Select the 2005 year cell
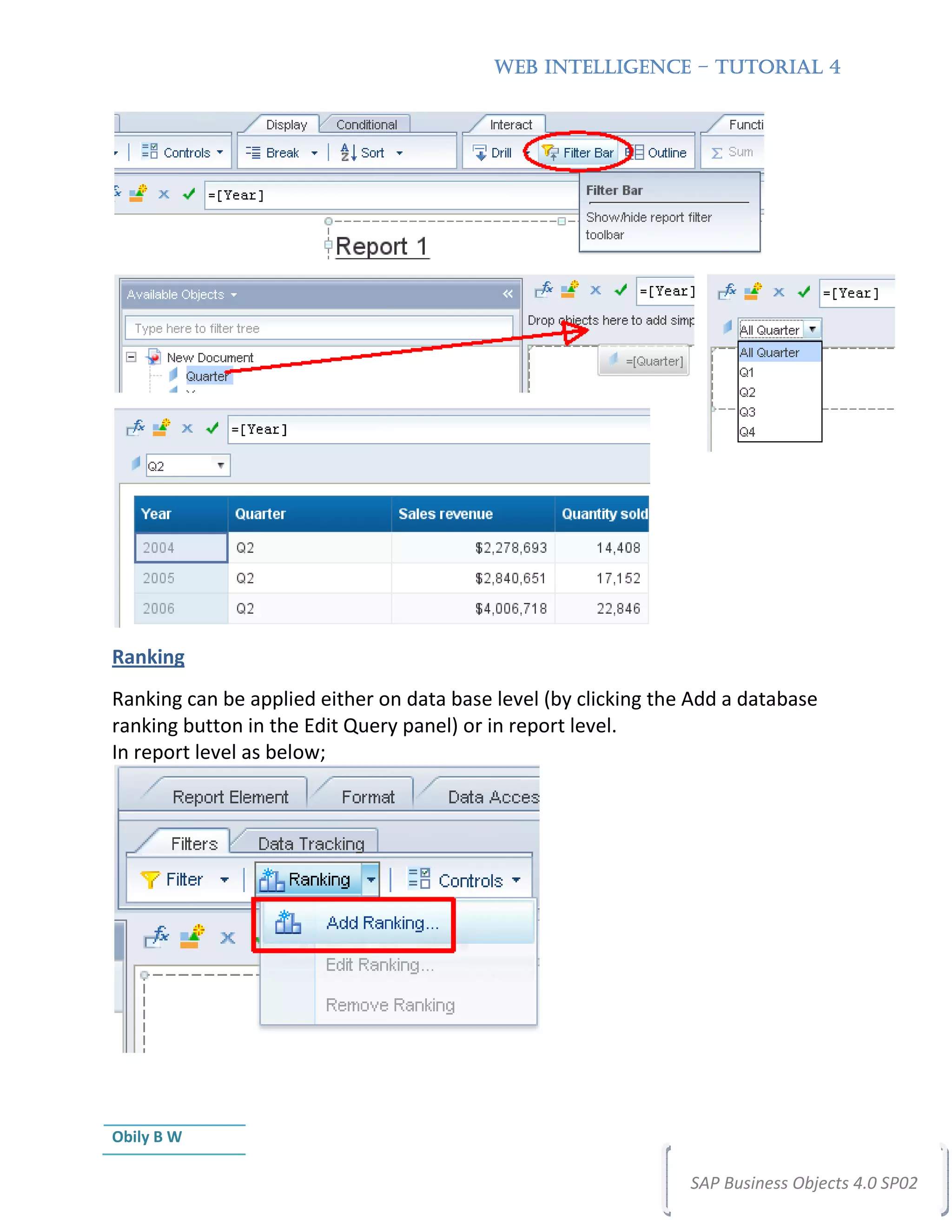The image size is (952, 1232). pyautogui.click(x=181, y=578)
